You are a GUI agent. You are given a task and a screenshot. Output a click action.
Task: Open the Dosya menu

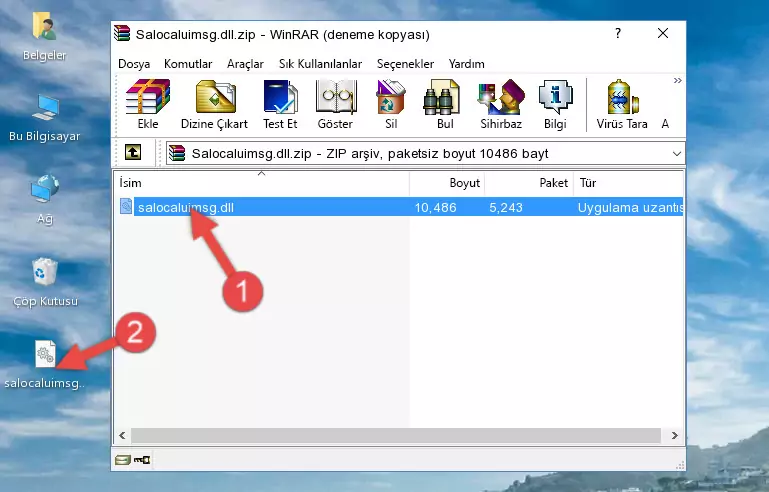click(134, 64)
